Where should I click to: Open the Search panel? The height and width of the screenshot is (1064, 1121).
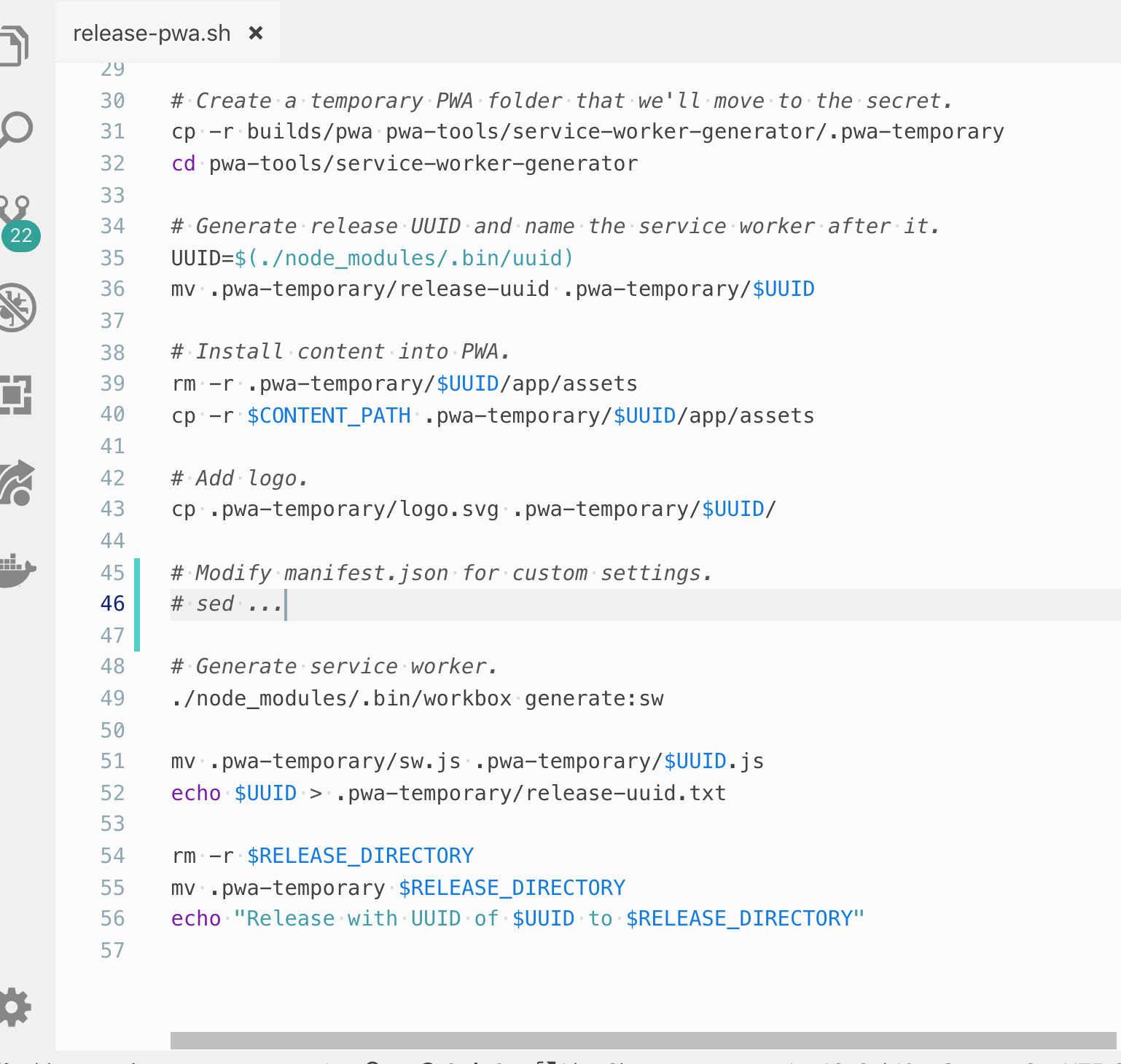[x=16, y=130]
